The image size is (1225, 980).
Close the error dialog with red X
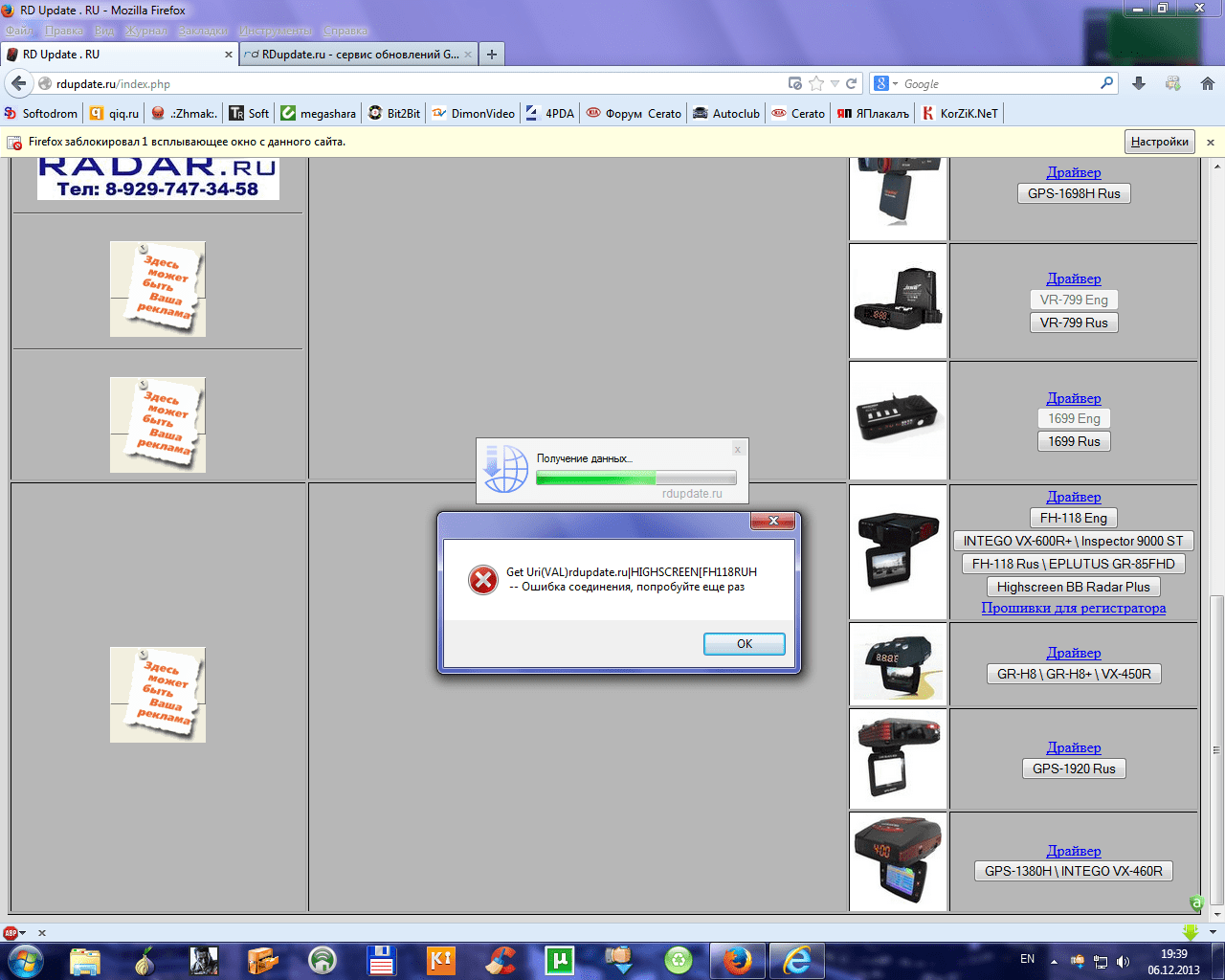pyautogui.click(x=773, y=521)
